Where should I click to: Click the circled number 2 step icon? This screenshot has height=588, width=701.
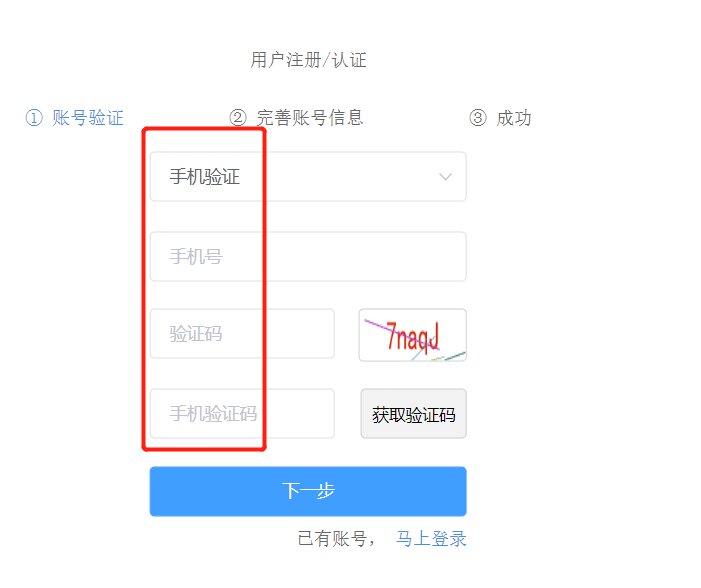point(238,118)
